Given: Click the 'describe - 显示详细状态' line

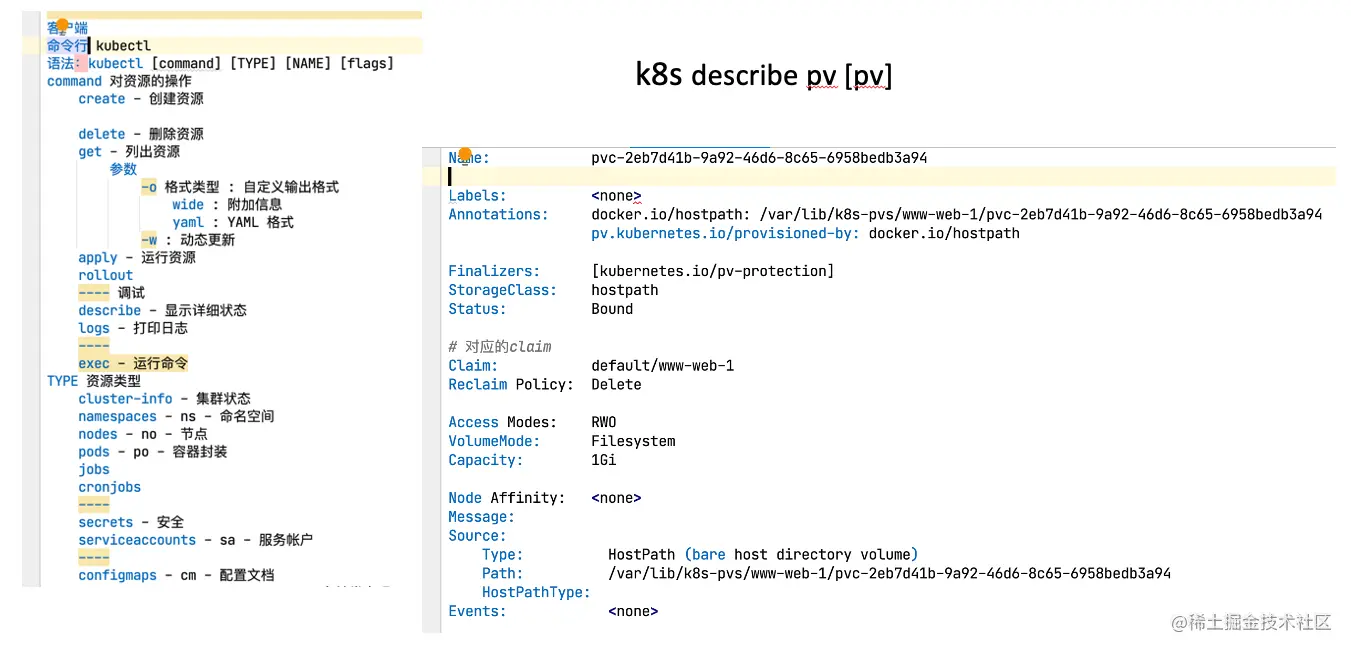Looking at the screenshot, I should coord(162,311).
